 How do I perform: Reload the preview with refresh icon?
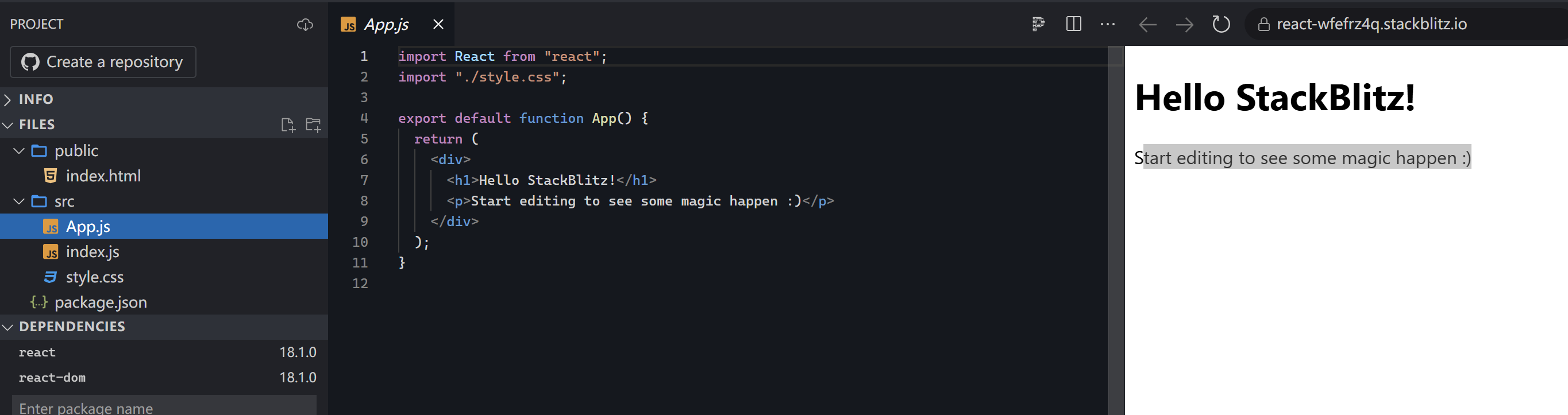click(1220, 24)
